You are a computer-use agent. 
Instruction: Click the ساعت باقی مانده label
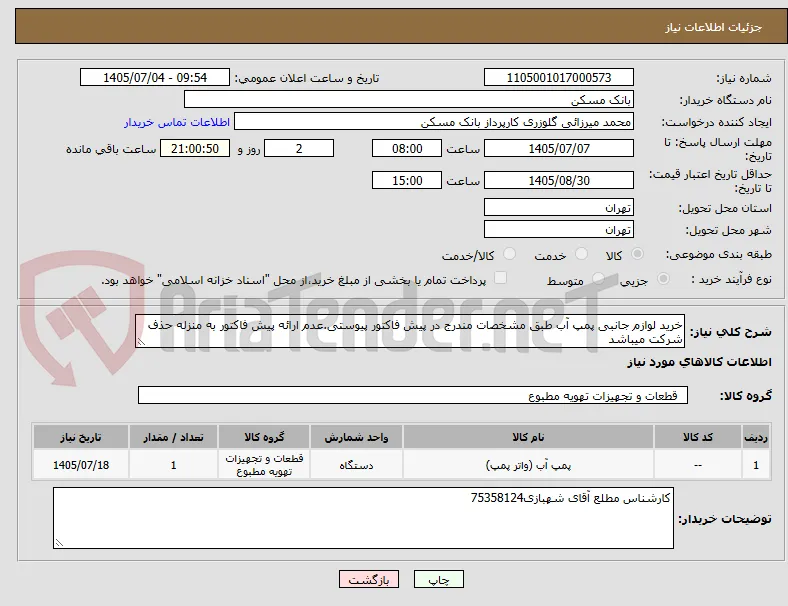[x=111, y=149]
